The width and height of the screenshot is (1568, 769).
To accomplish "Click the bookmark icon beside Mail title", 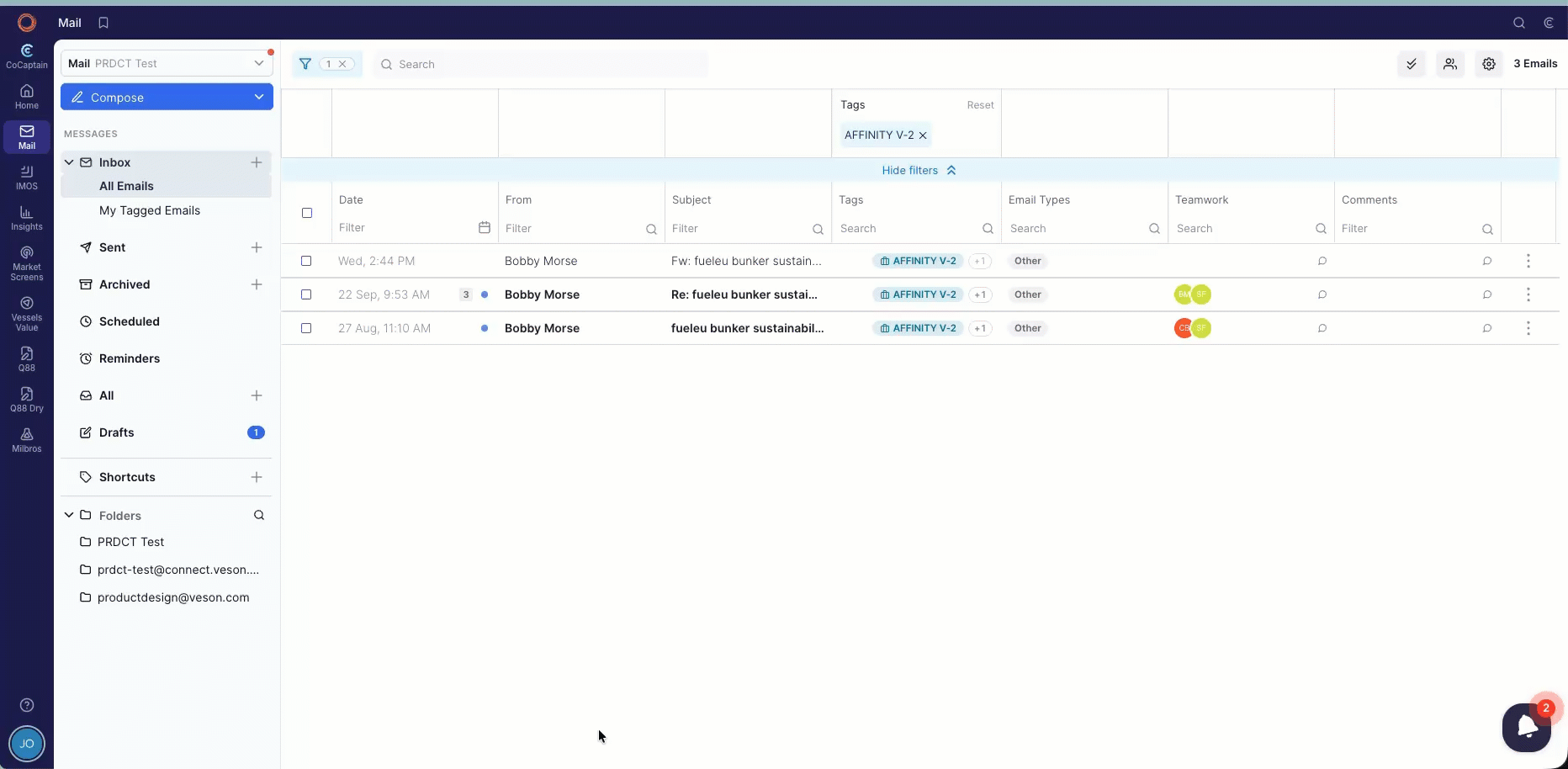I will point(103,23).
